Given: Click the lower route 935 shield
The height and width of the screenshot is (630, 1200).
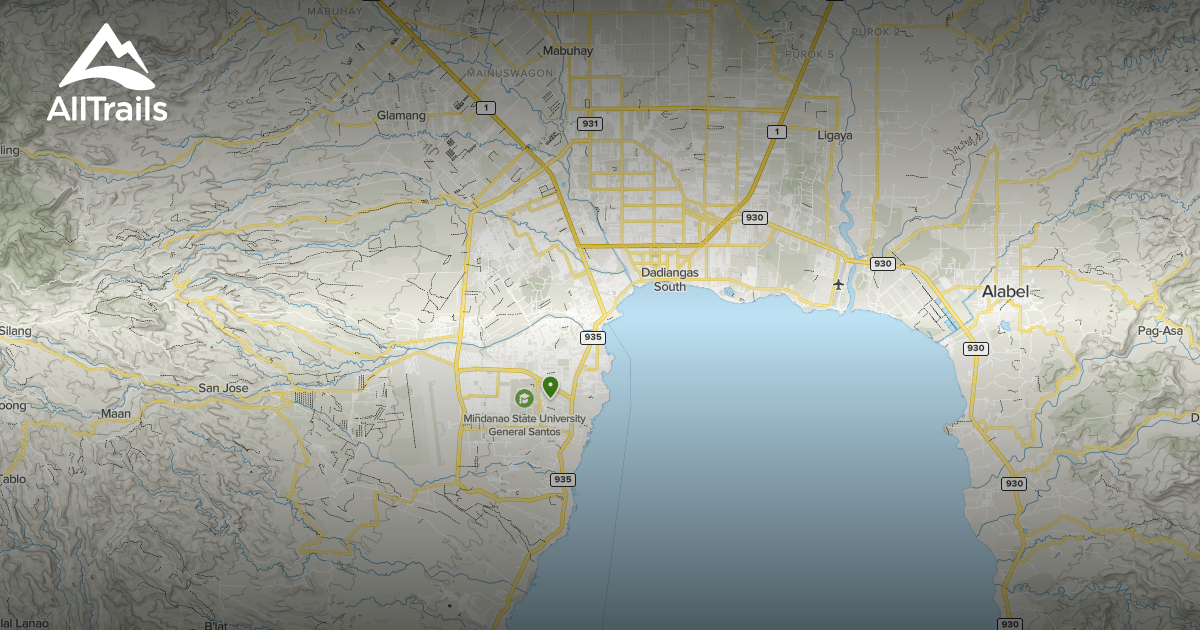Looking at the screenshot, I should tap(563, 478).
